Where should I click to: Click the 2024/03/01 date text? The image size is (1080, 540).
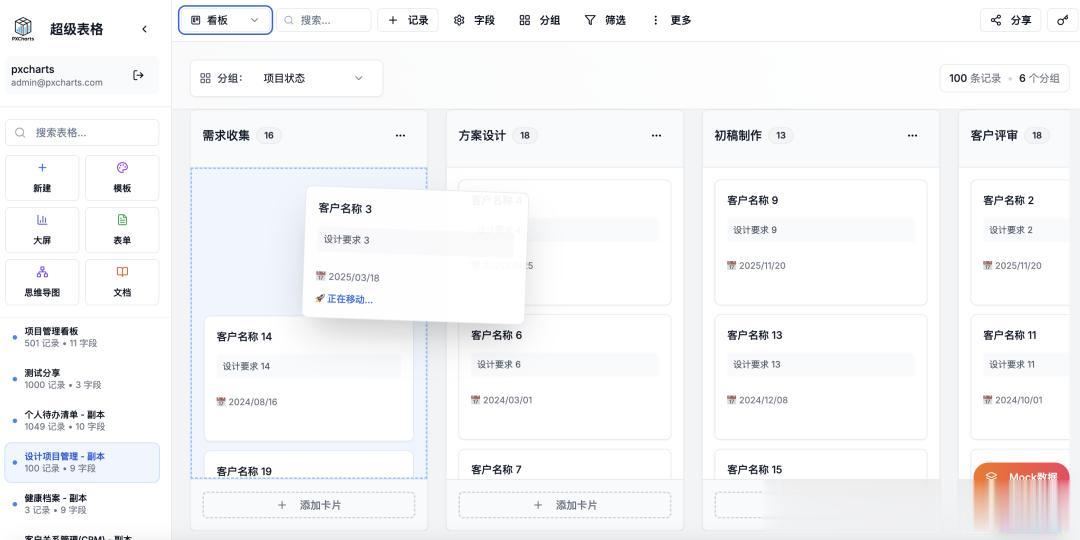coord(508,399)
